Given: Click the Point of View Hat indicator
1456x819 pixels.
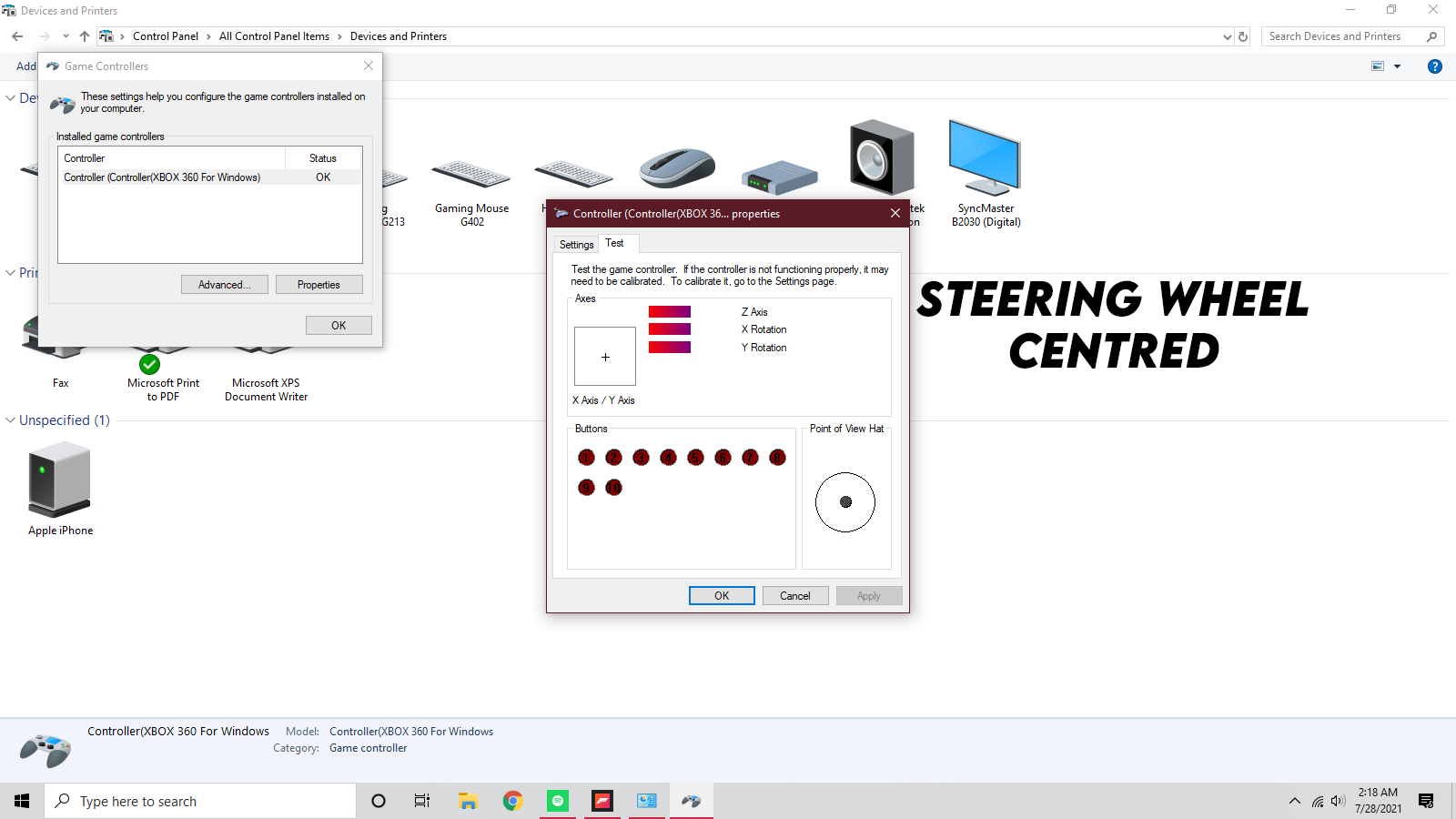Looking at the screenshot, I should [845, 501].
